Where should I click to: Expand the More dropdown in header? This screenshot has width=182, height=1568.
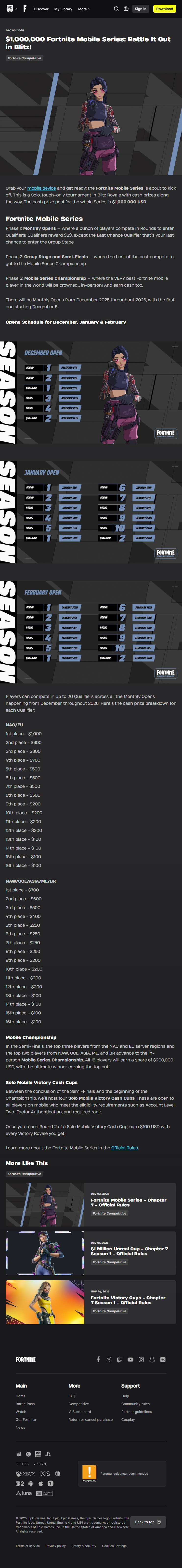84,9
